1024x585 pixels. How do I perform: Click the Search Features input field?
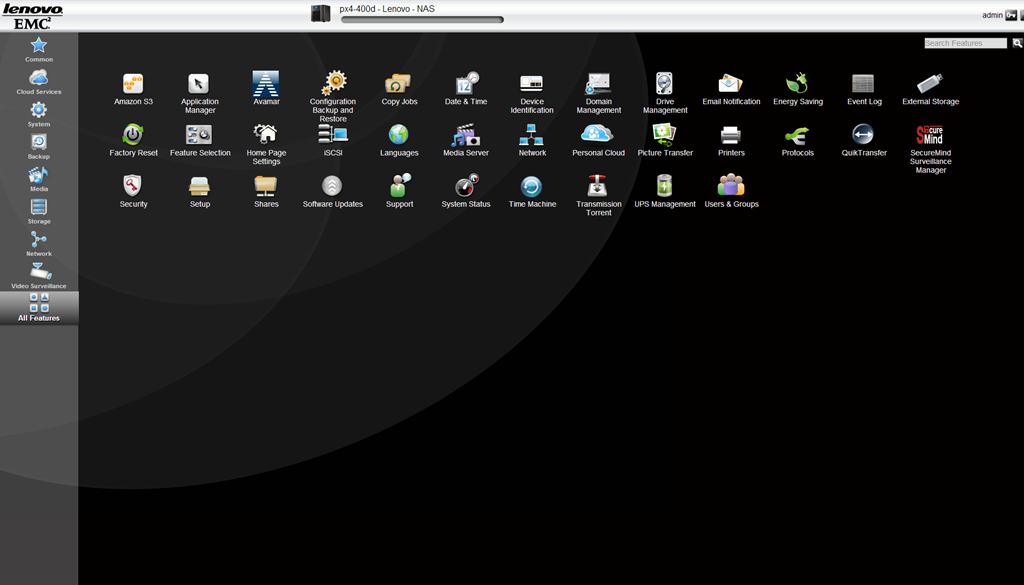(965, 43)
